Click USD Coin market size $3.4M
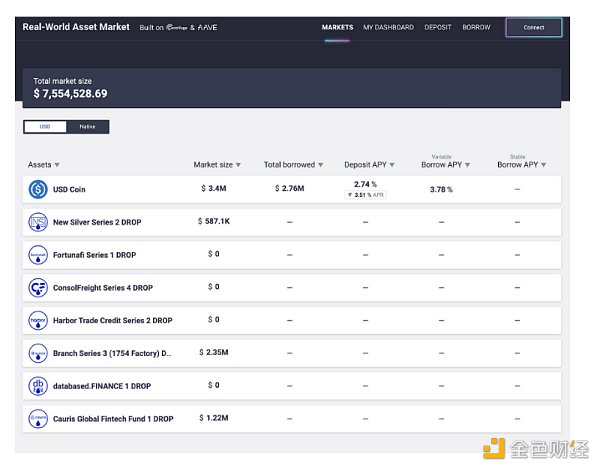The image size is (600, 470). [x=214, y=188]
